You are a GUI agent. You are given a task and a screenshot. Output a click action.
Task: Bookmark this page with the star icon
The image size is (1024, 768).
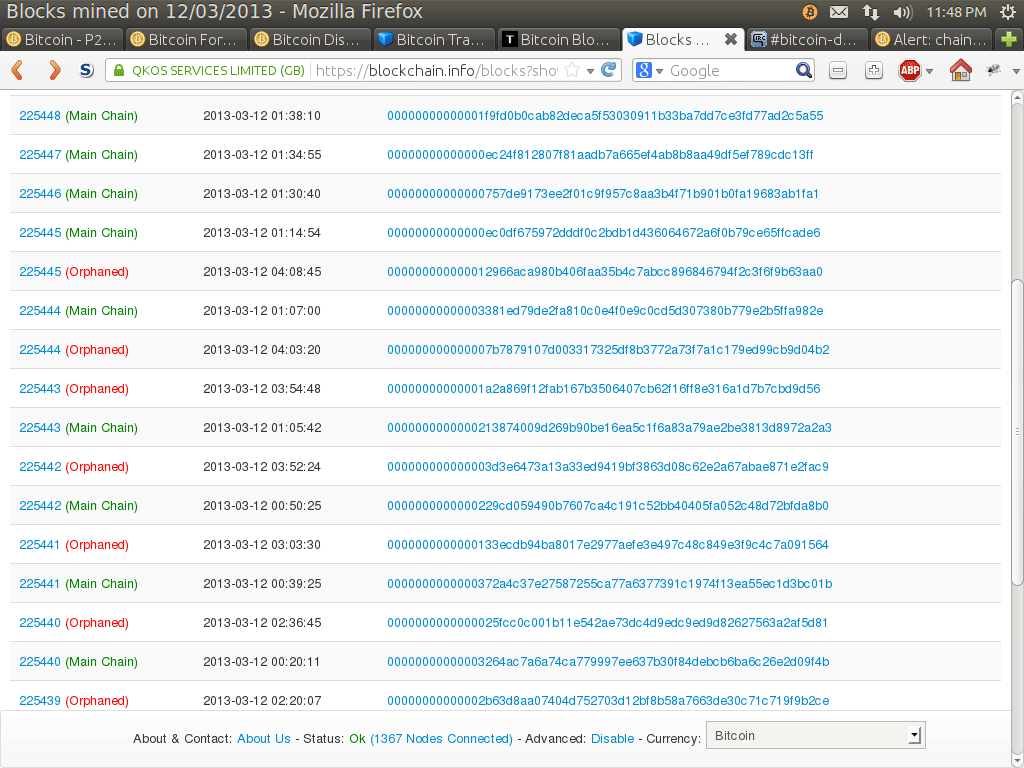tap(572, 70)
